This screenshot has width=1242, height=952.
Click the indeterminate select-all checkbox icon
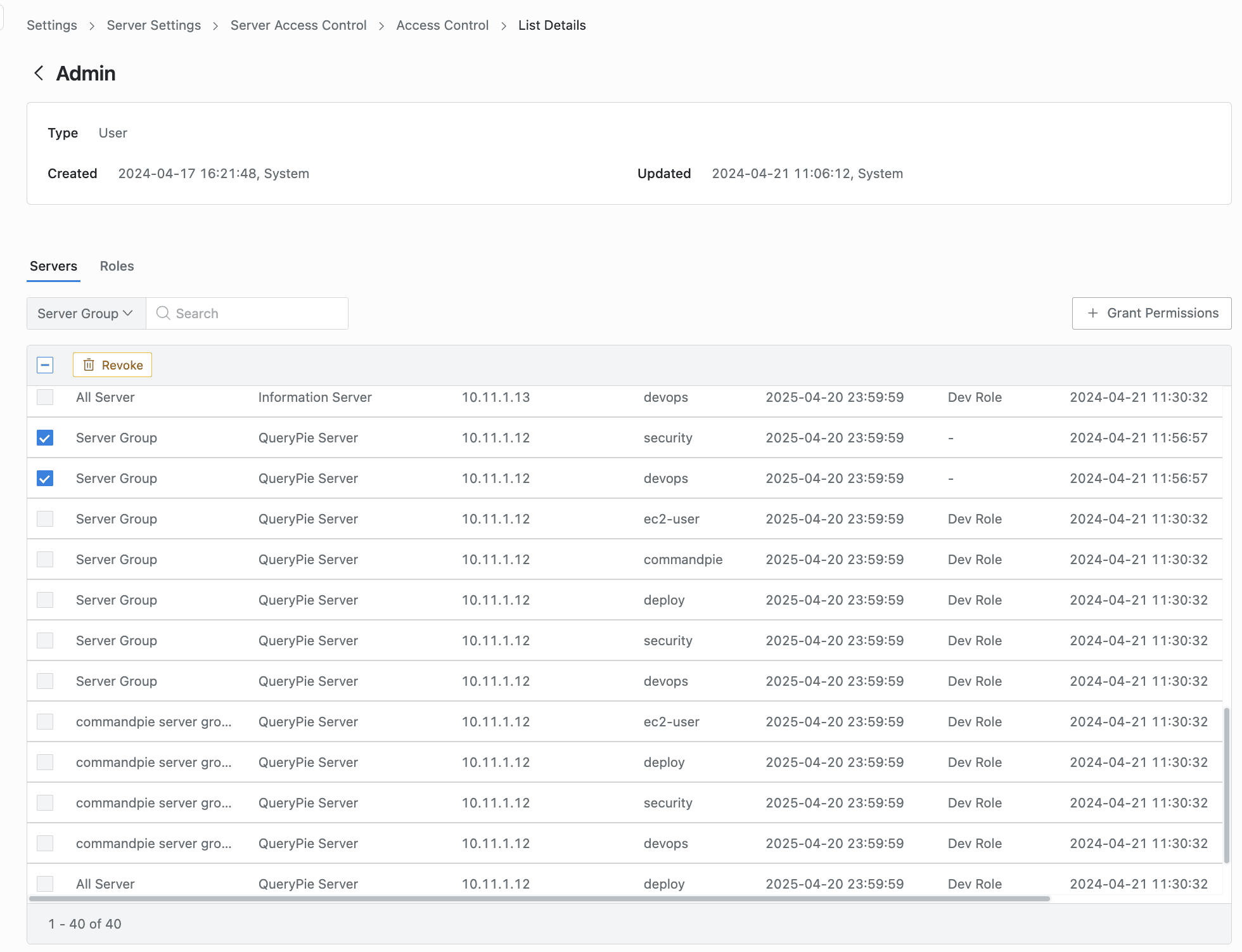coord(45,364)
